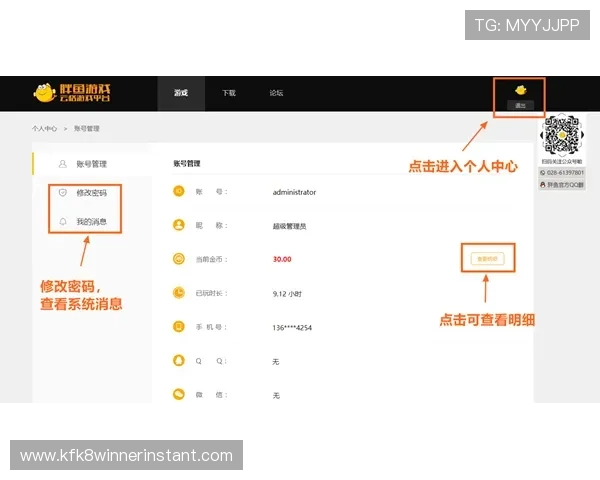Click the bell icon beside 我的消息
This screenshot has width=600, height=480.
point(63,221)
